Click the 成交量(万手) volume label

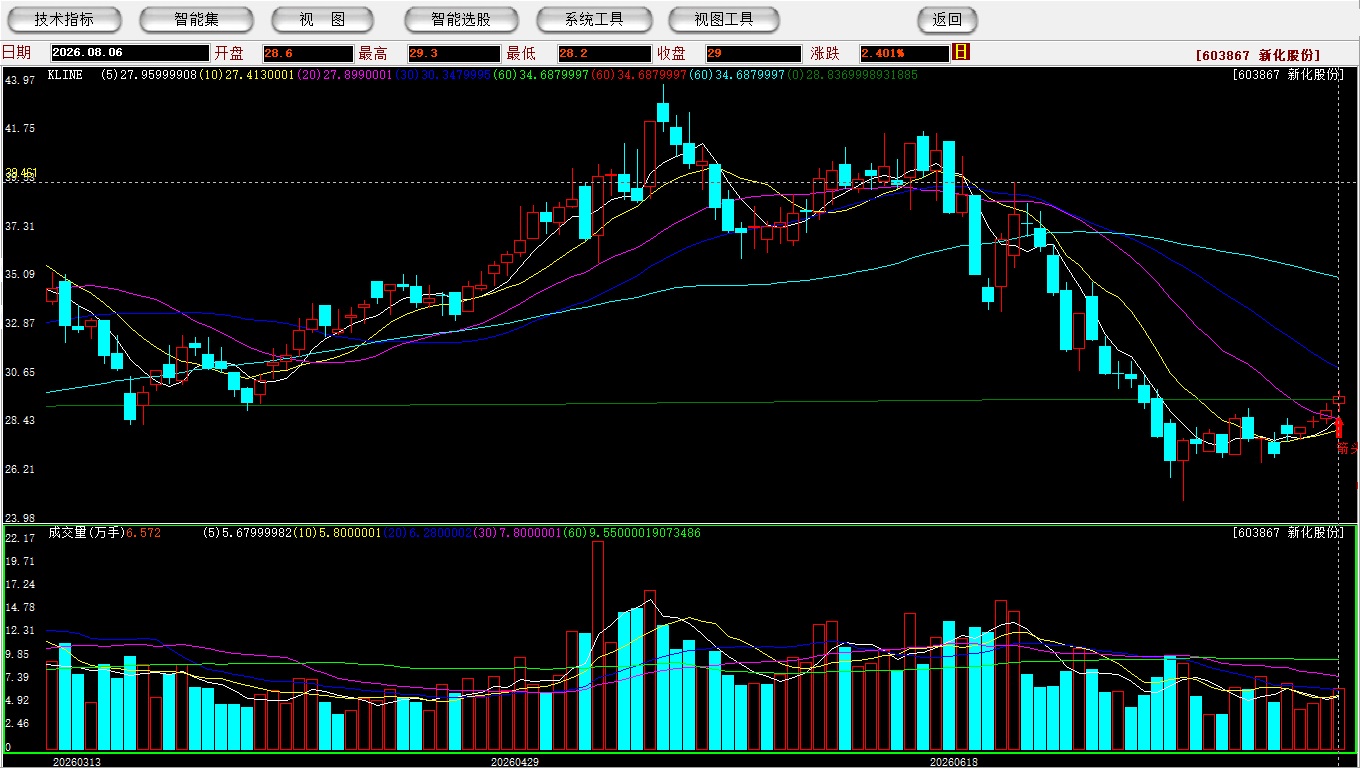coord(87,533)
